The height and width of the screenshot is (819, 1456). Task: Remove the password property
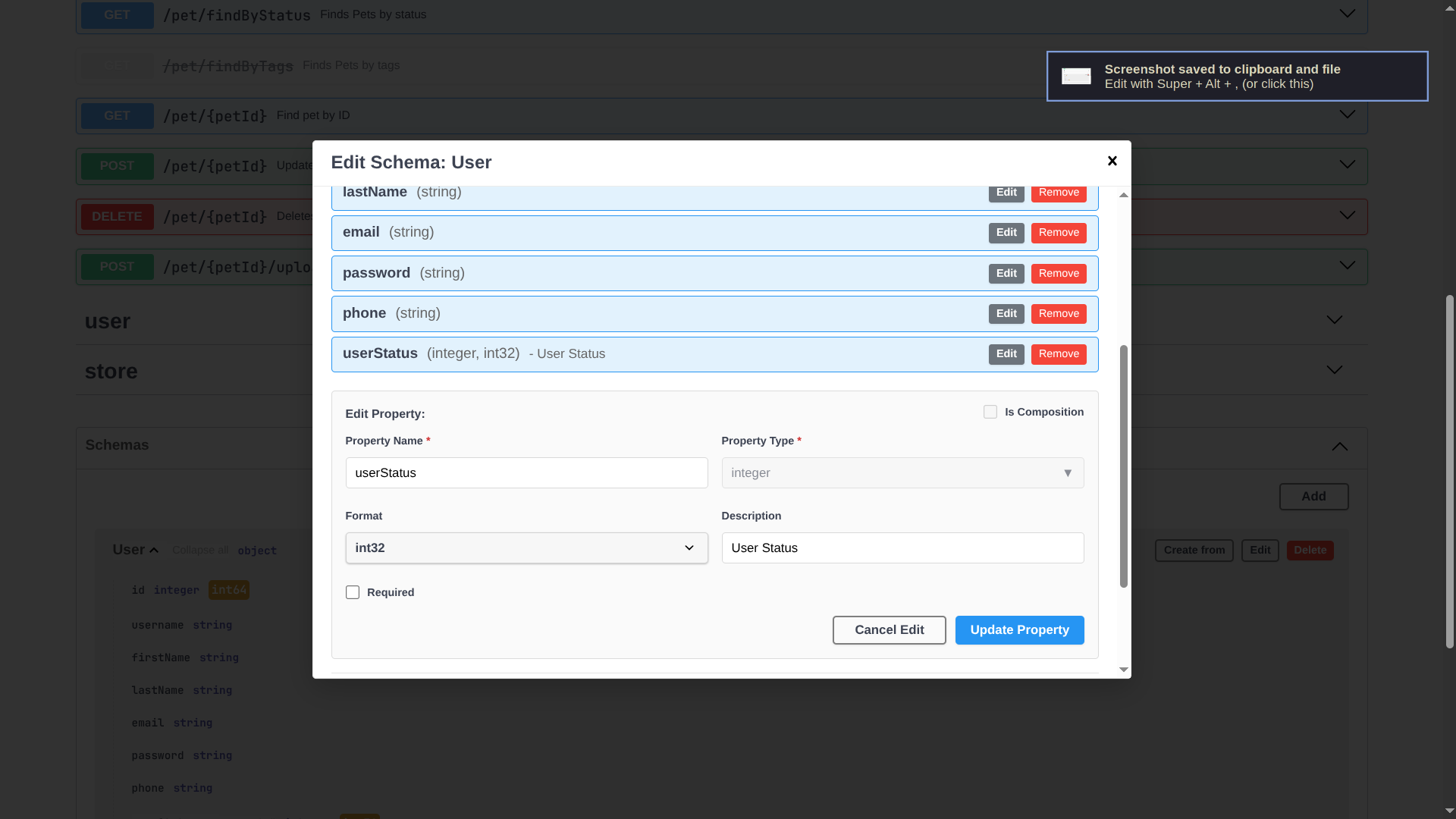pos(1059,274)
